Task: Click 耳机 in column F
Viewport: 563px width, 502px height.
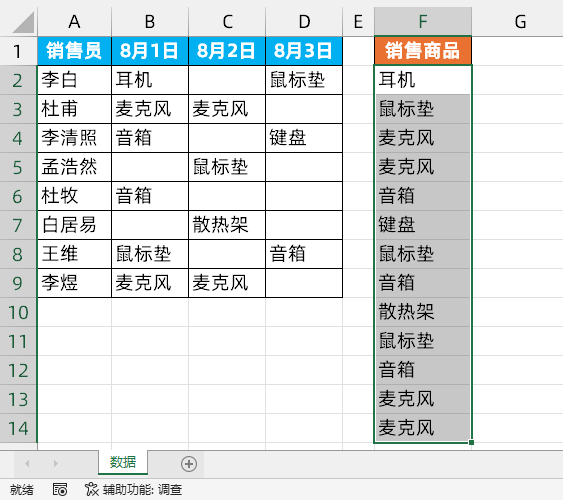Action: tap(423, 80)
